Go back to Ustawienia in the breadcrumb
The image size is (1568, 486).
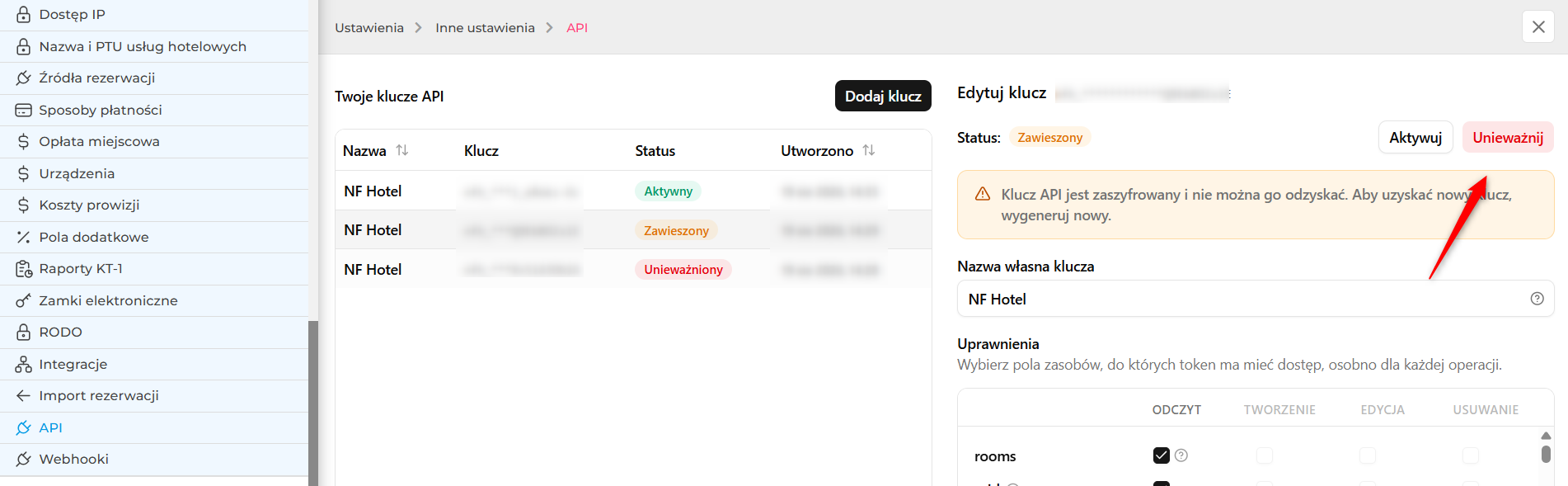(369, 27)
